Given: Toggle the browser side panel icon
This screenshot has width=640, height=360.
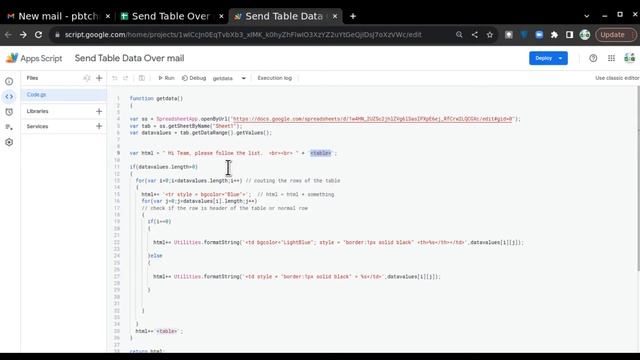Looking at the screenshot, I should point(569,35).
